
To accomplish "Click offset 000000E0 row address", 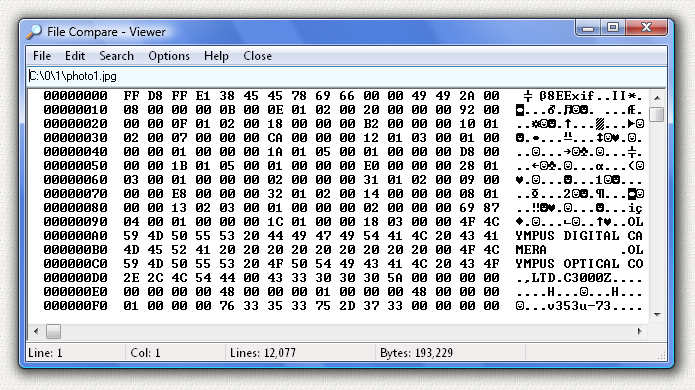I will coord(75,292).
